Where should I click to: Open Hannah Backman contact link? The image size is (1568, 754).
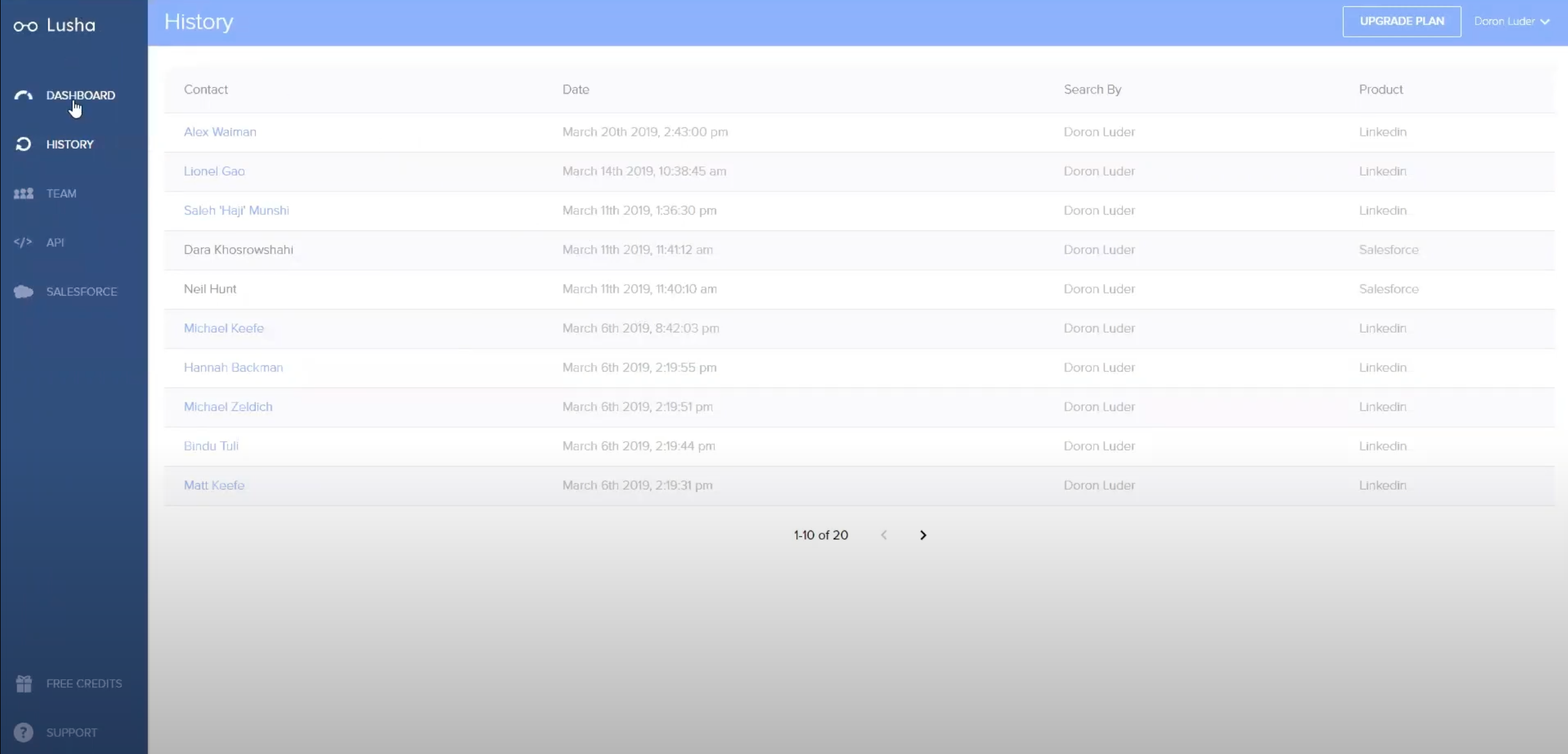233,367
